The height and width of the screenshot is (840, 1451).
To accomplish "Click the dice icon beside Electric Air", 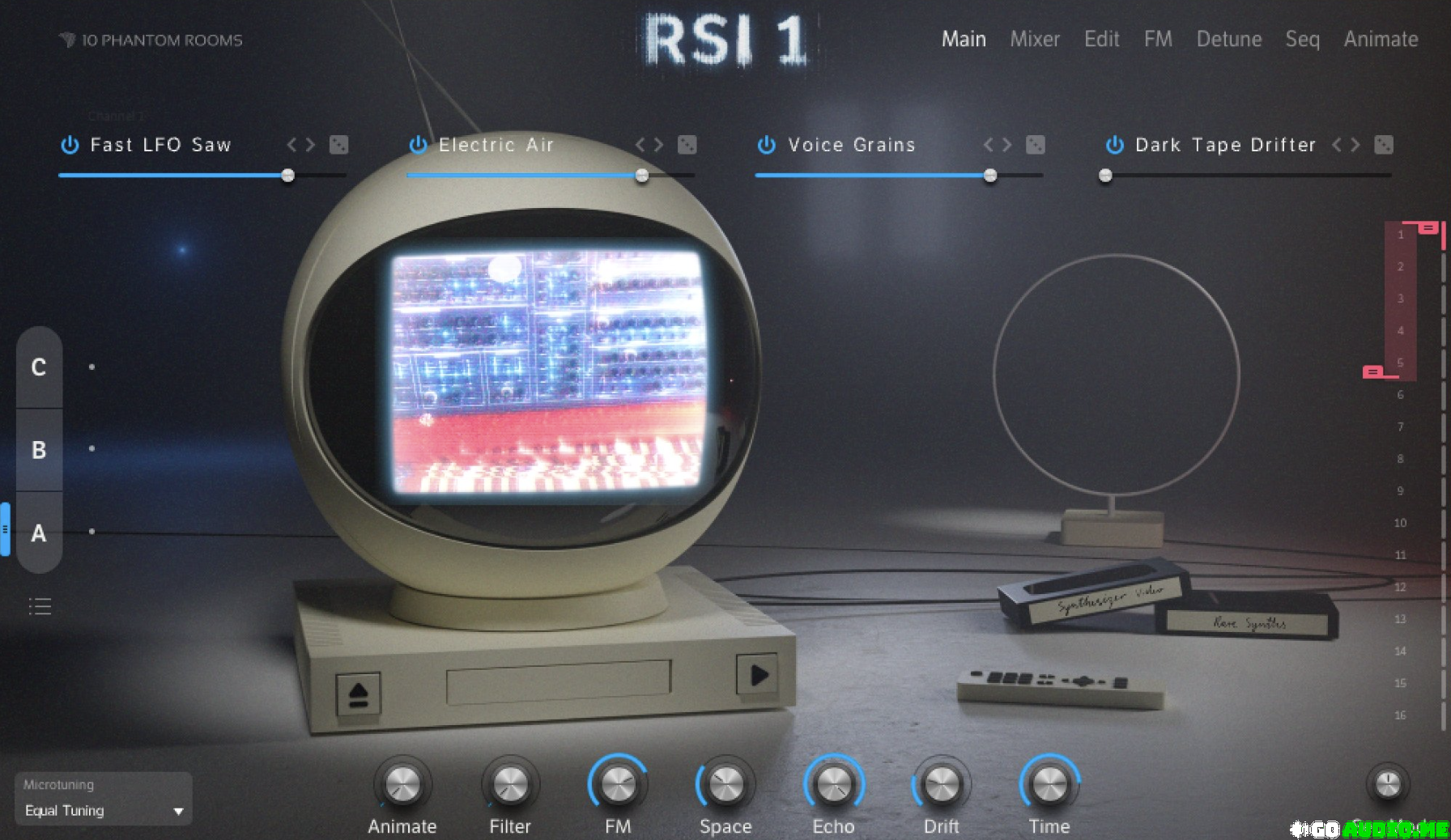I will click(687, 145).
